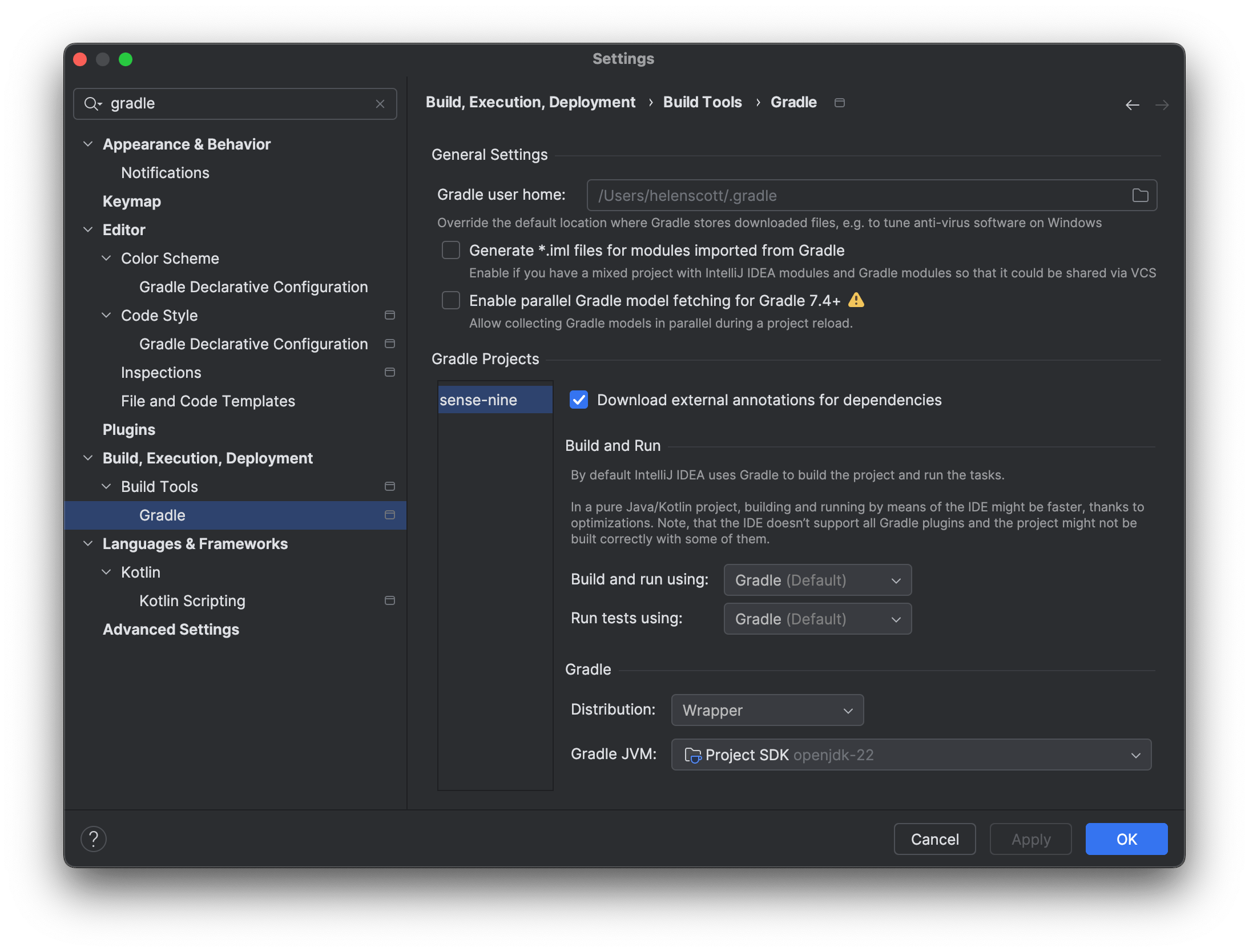Click the back navigation arrow
This screenshot has width=1249, height=952.
[x=1132, y=105]
